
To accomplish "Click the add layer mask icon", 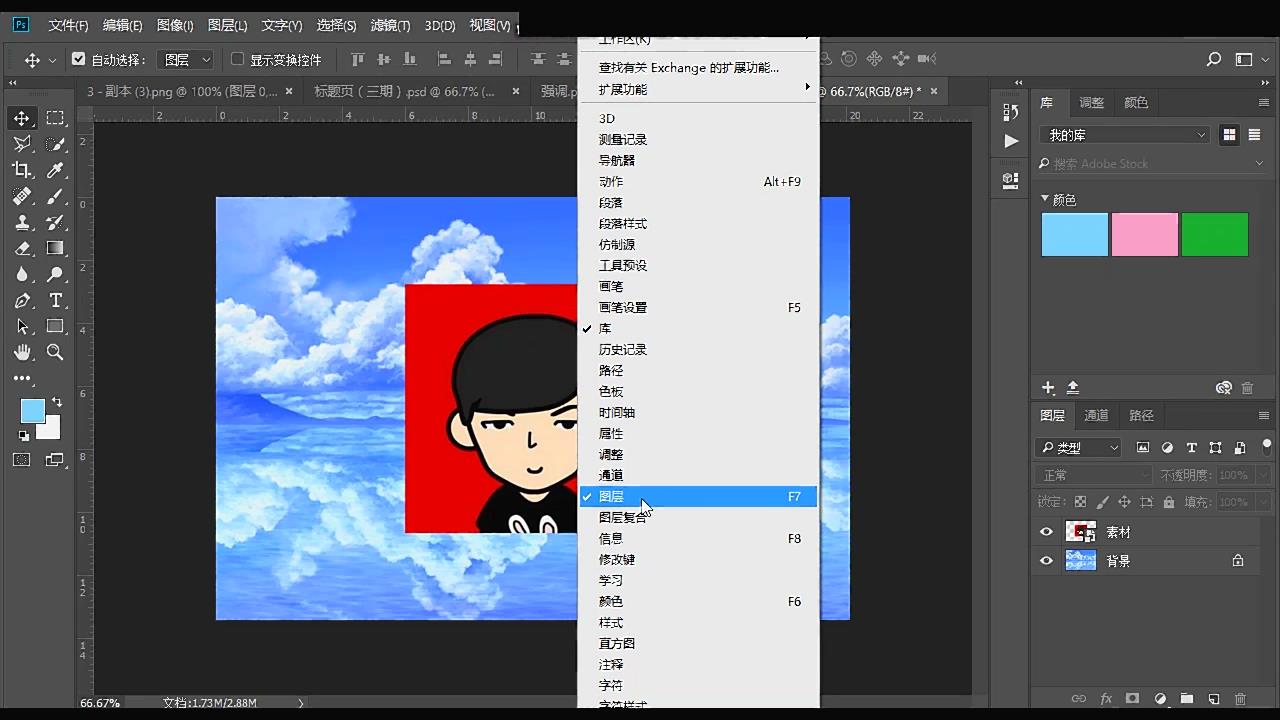I will [1133, 699].
